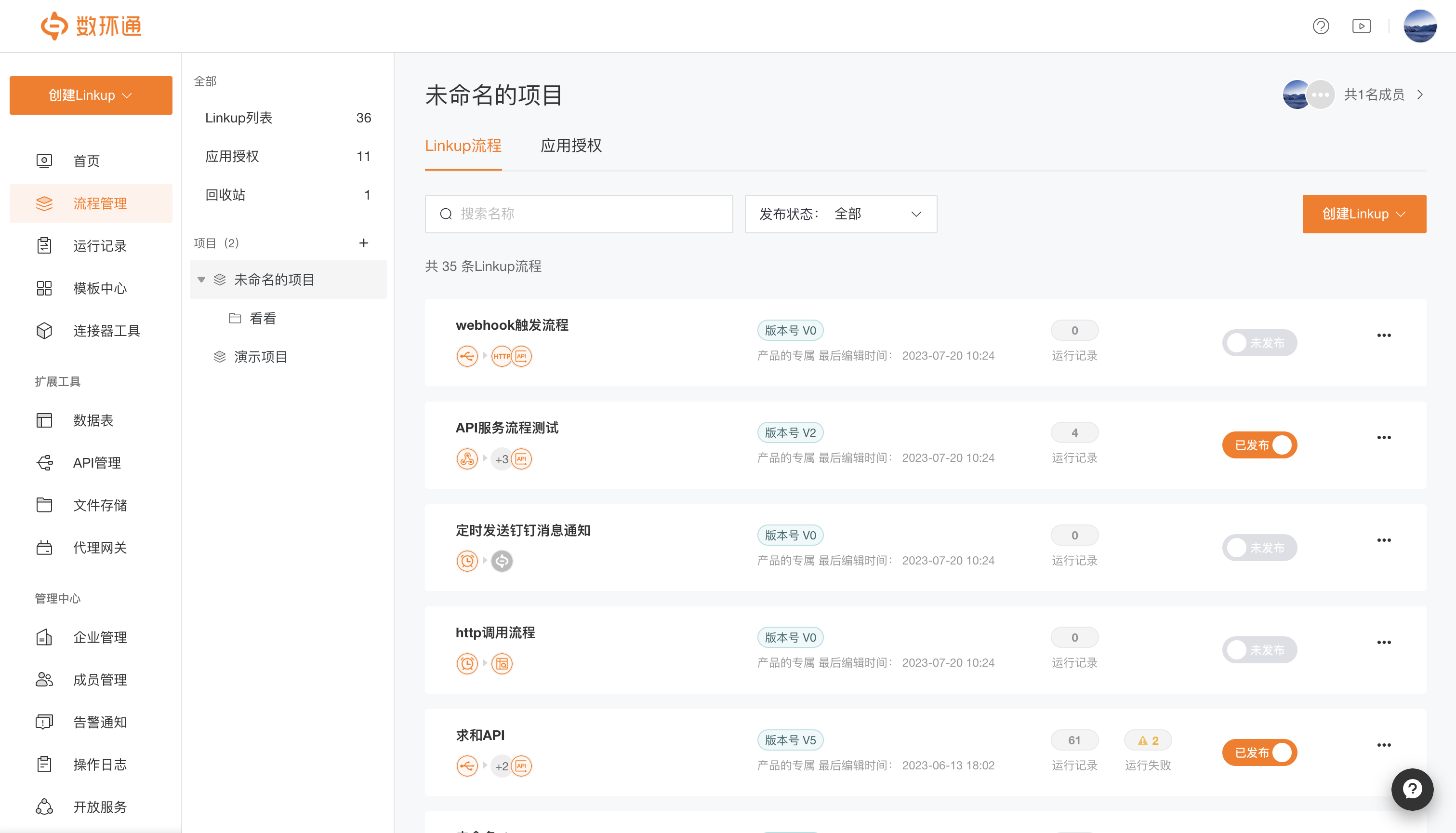
Task: Open more options for http调用流程
Action: pyautogui.click(x=1383, y=642)
